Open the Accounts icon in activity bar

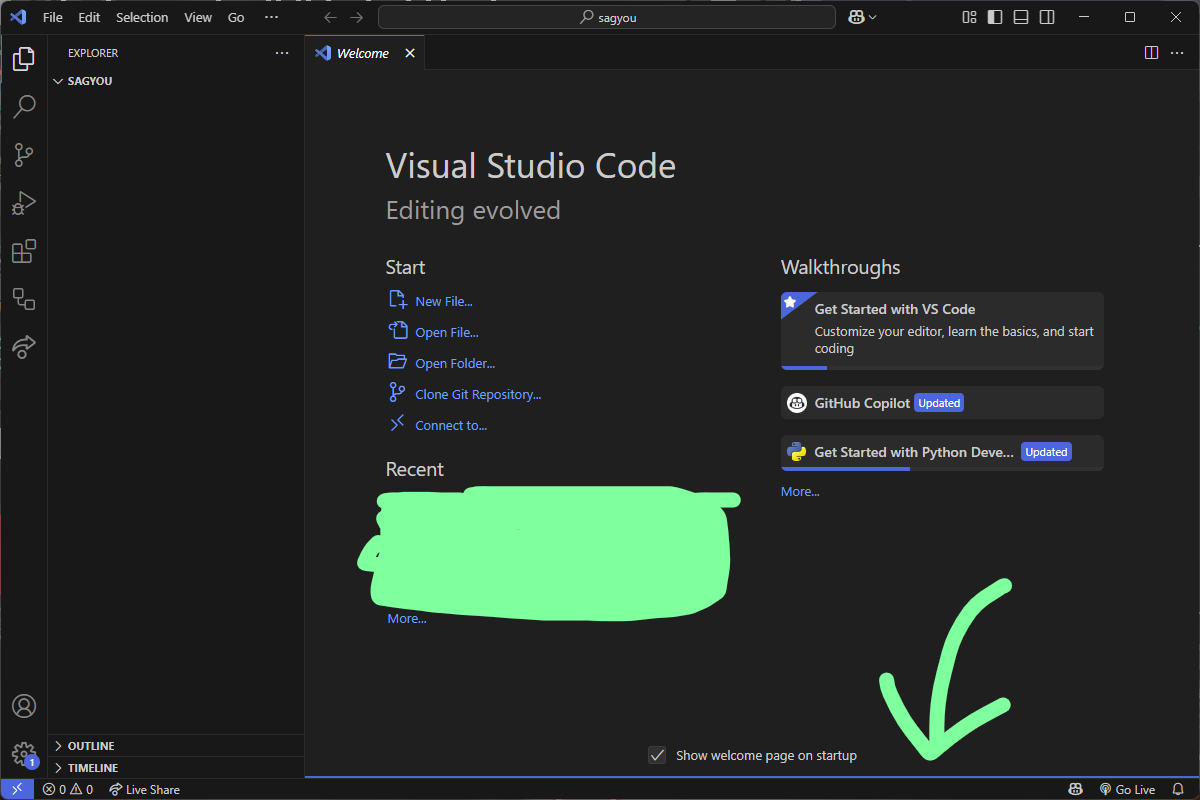(24, 706)
